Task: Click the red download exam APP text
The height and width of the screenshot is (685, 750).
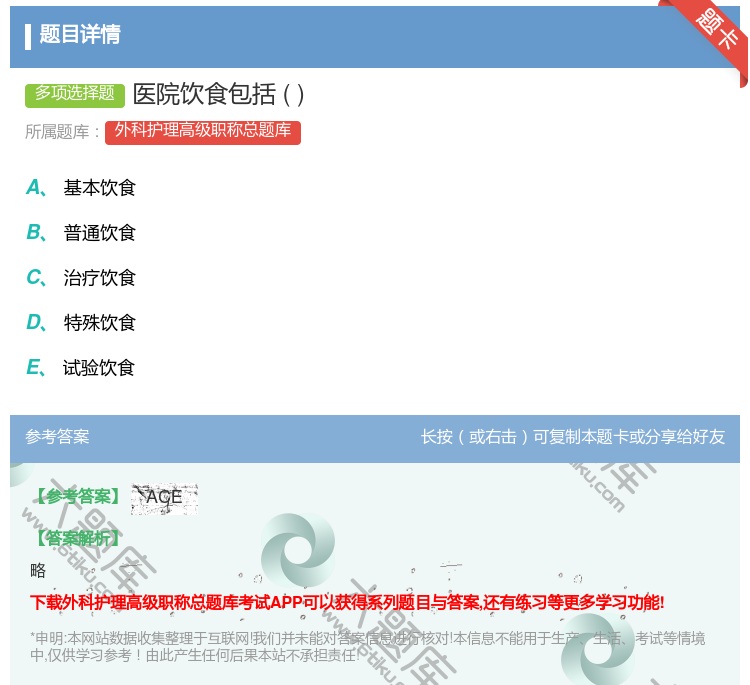Action: coord(347,602)
